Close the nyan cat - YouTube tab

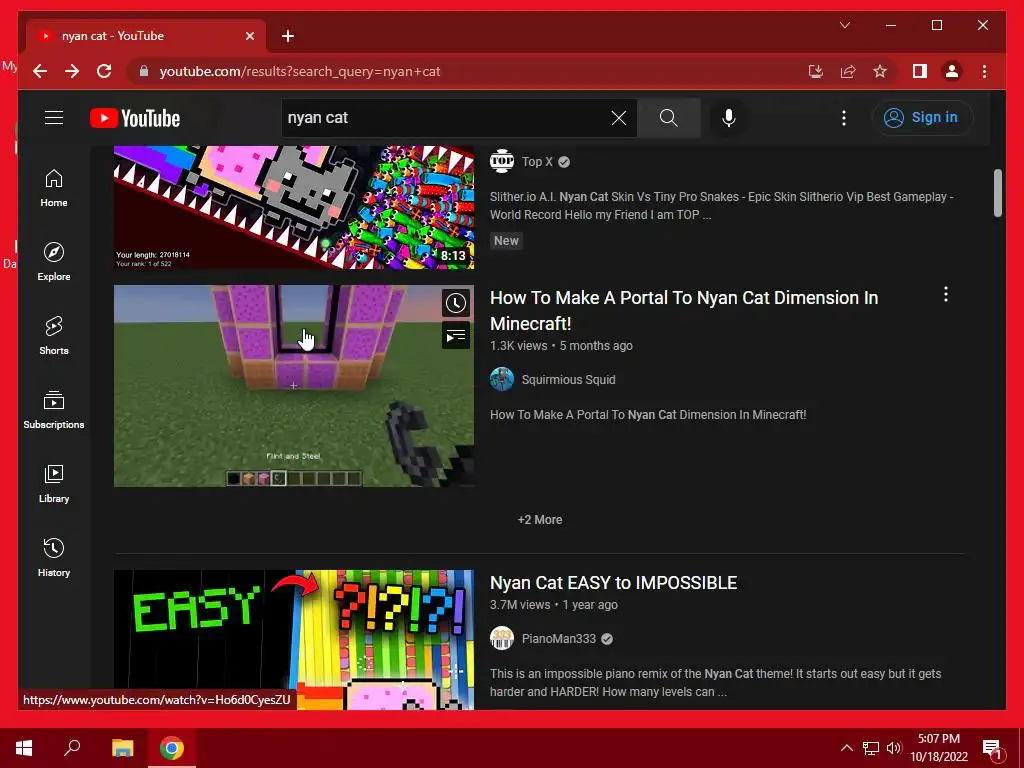[x=249, y=36]
